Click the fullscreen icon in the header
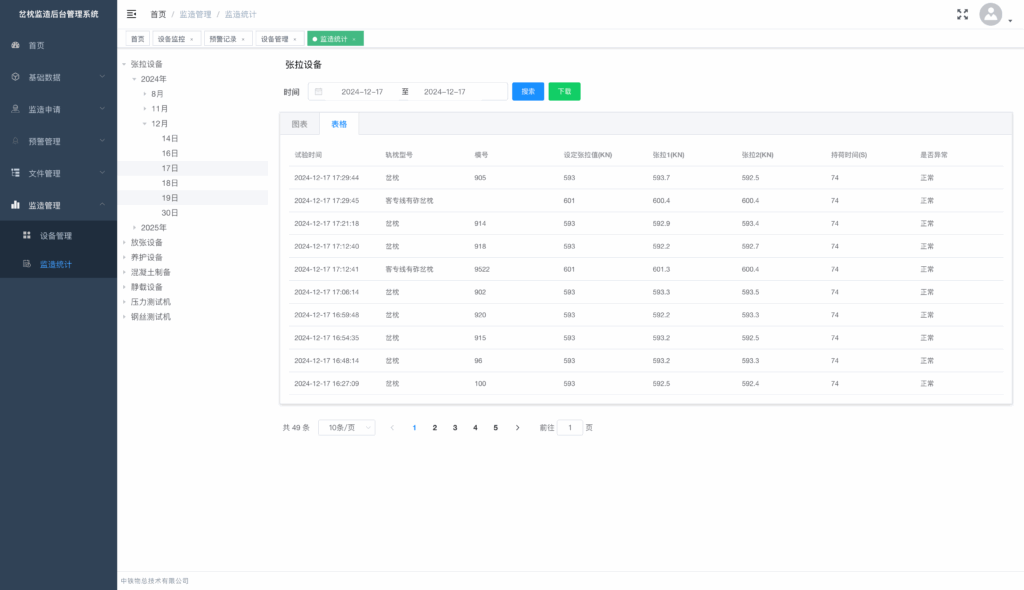Screen dimensions: 1024x590 962,14
